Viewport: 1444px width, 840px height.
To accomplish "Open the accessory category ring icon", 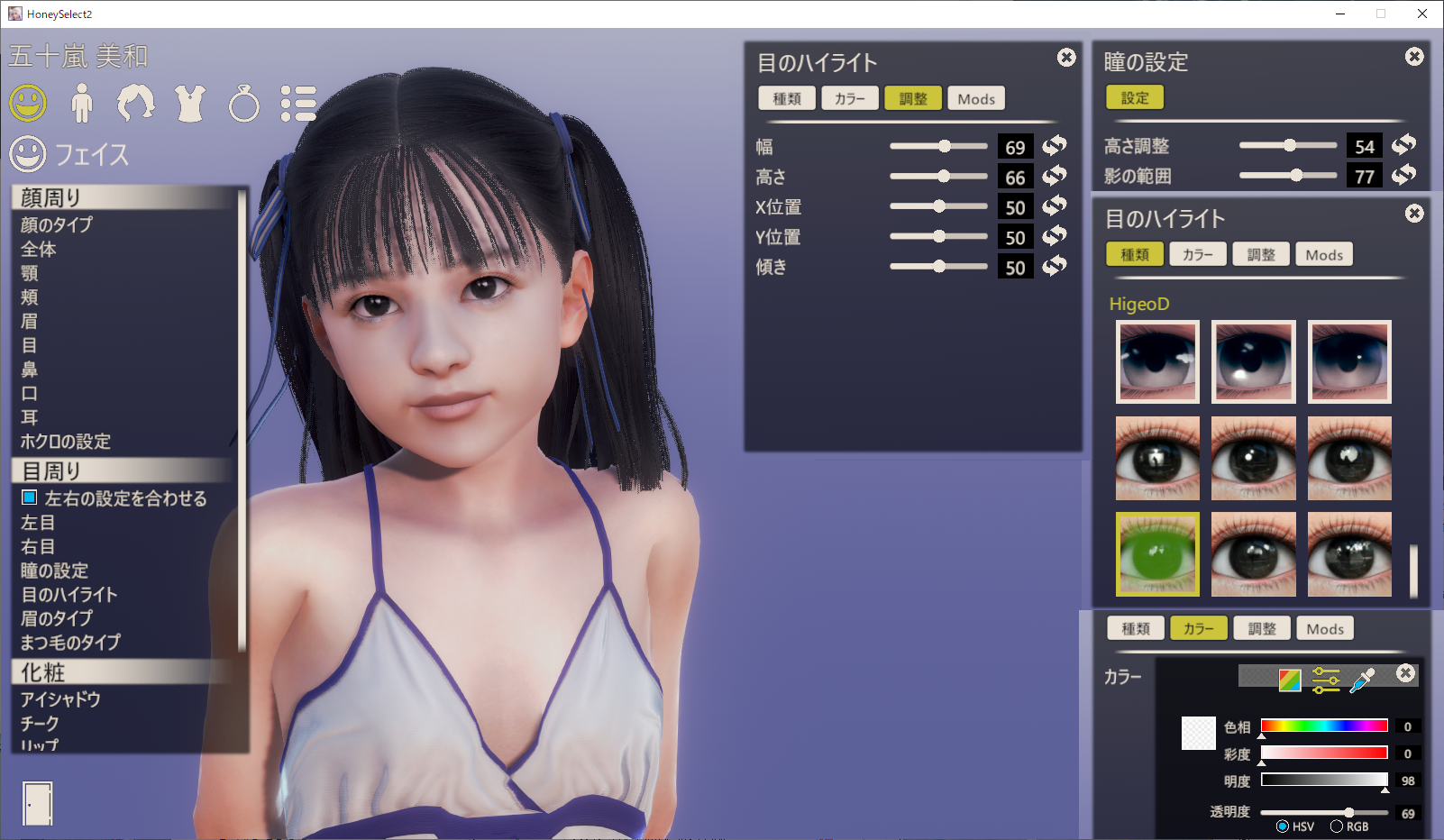I will (243, 103).
